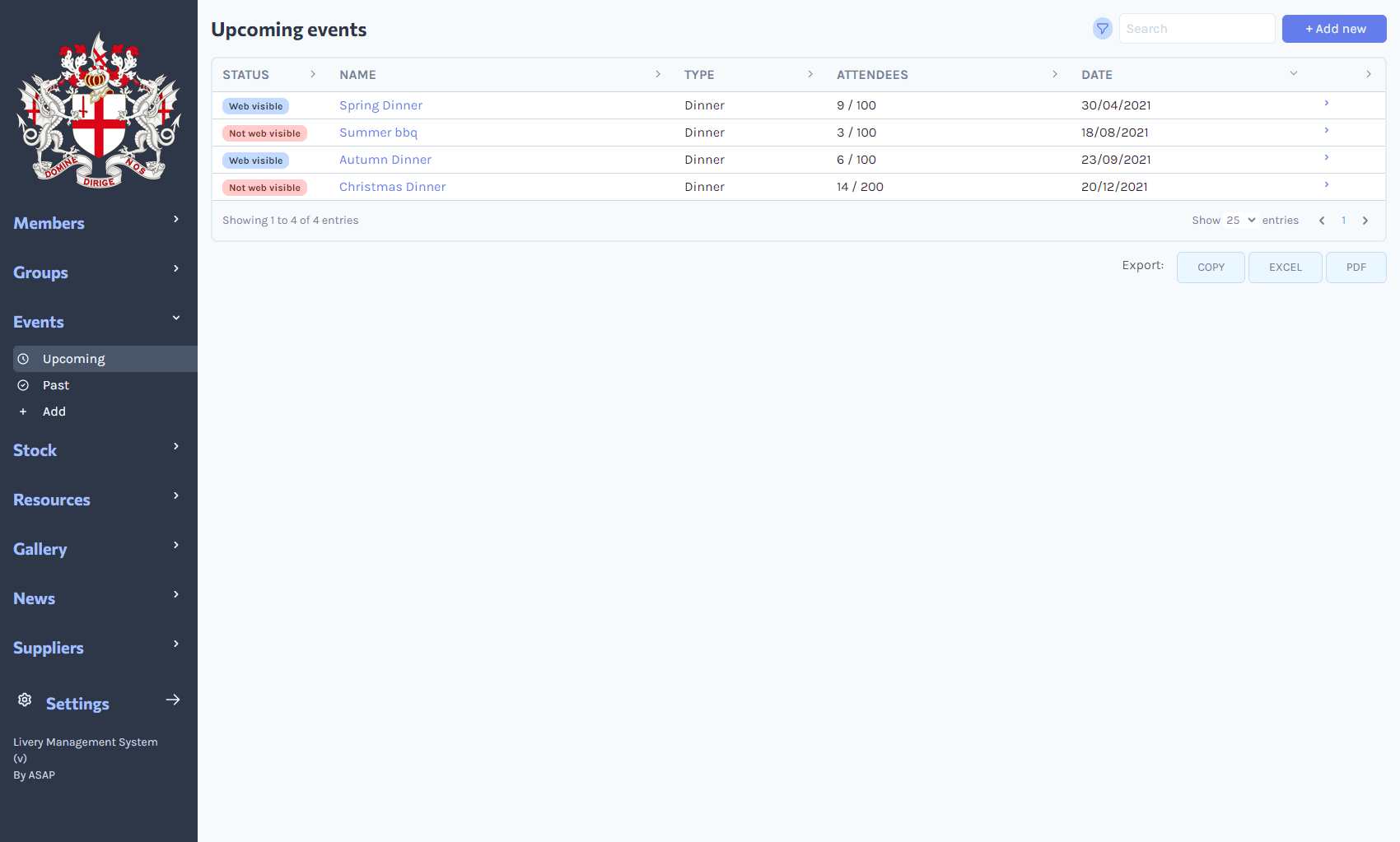Open the Suppliers section in the sidebar
This screenshot has width=1400, height=842.
(48, 648)
